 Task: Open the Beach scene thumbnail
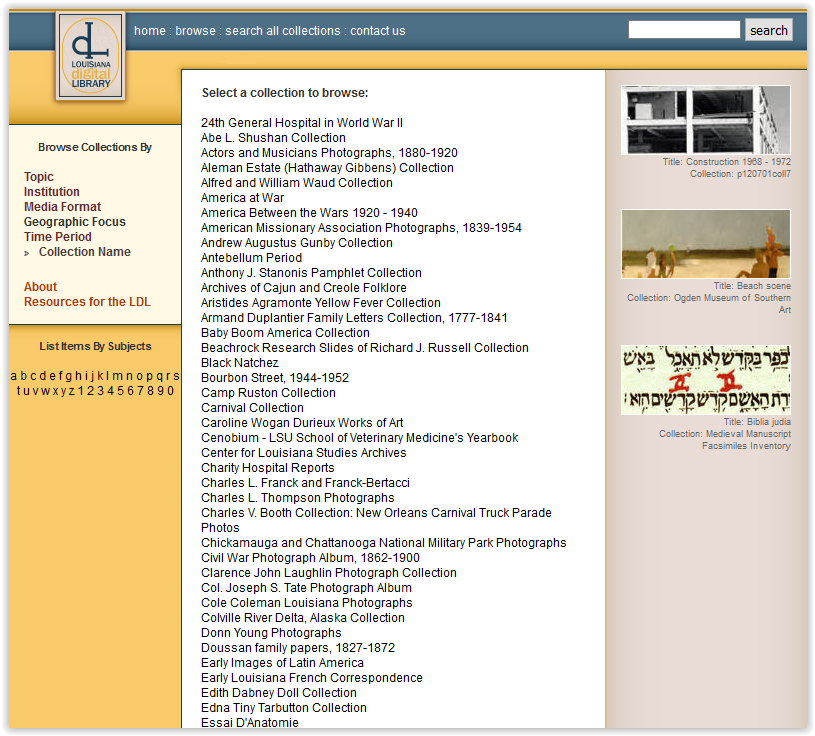706,244
